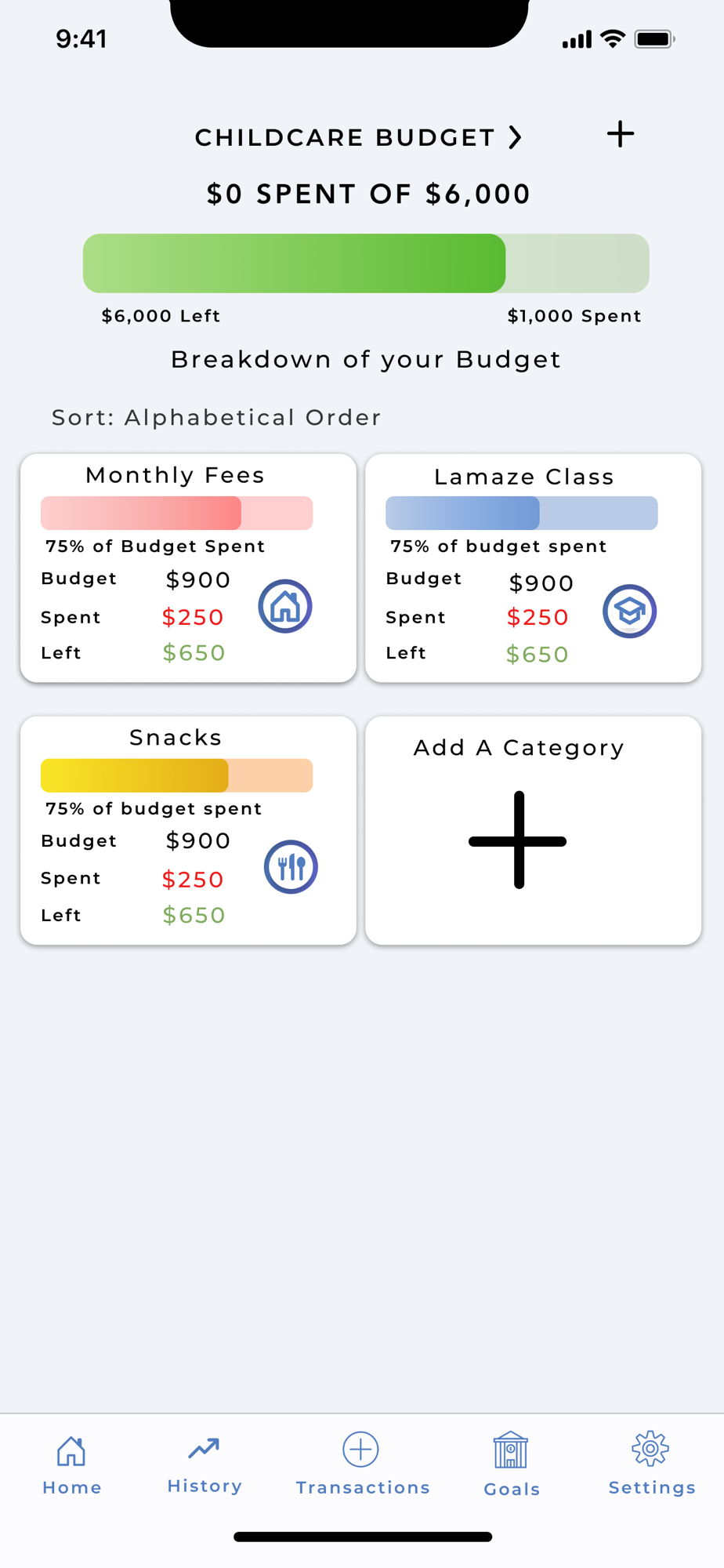Open the house icon in Monthly Fees card
The image size is (724, 1568).
pyautogui.click(x=285, y=606)
